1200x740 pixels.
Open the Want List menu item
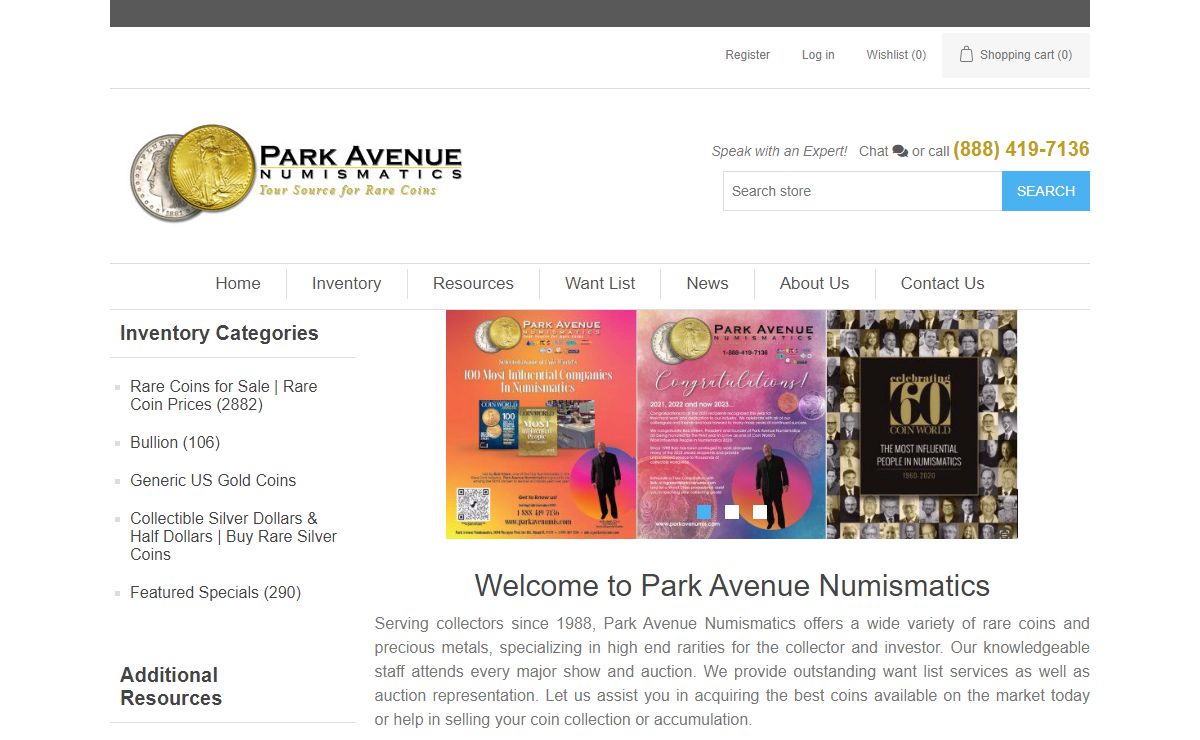600,283
